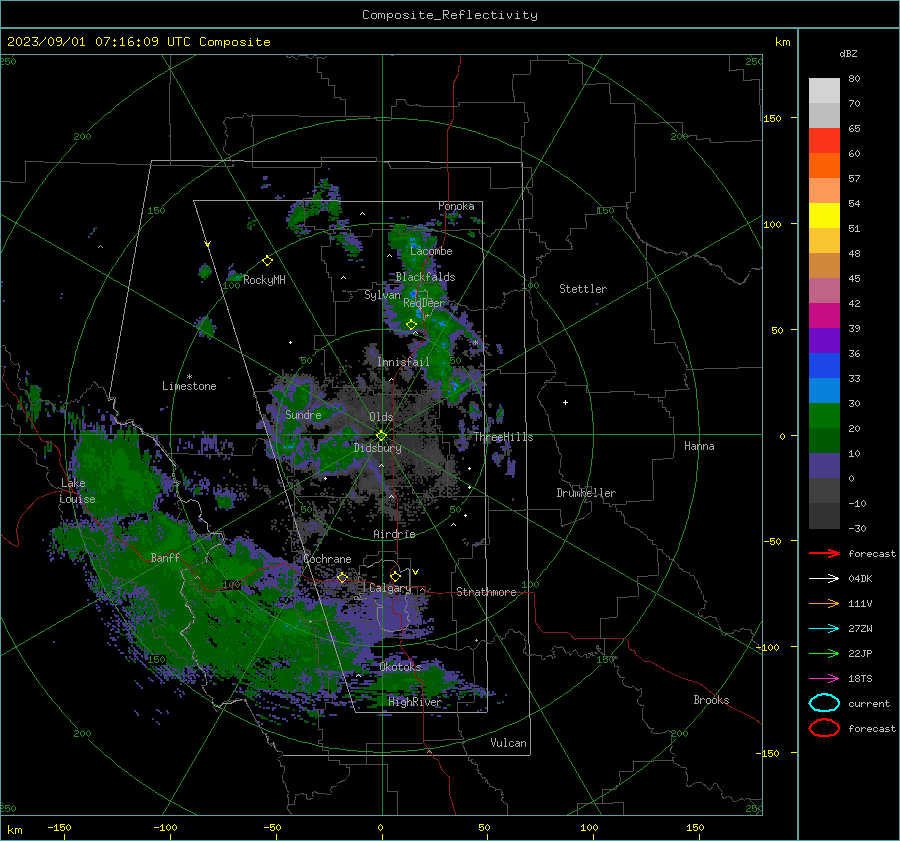900x841 pixels.
Task: Select the 20 dBZ green color swatch
Action: pos(824,415)
